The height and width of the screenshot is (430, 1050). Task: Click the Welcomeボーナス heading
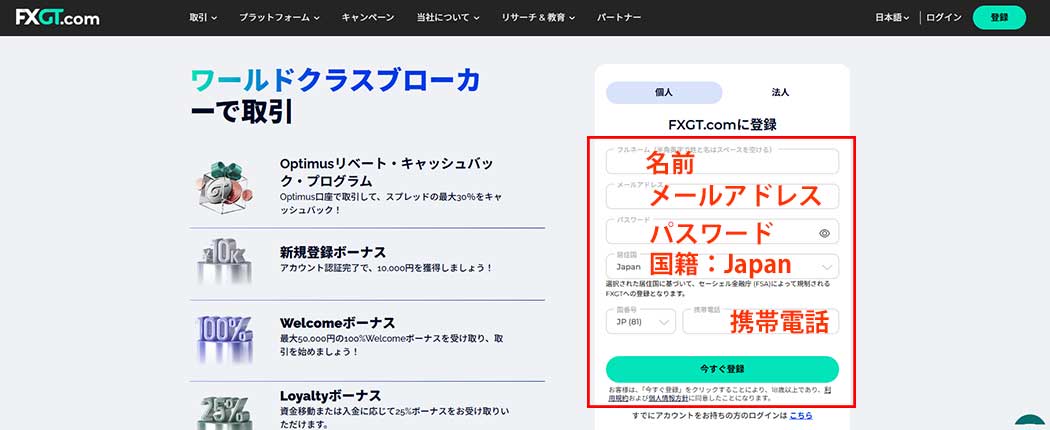click(x=338, y=324)
